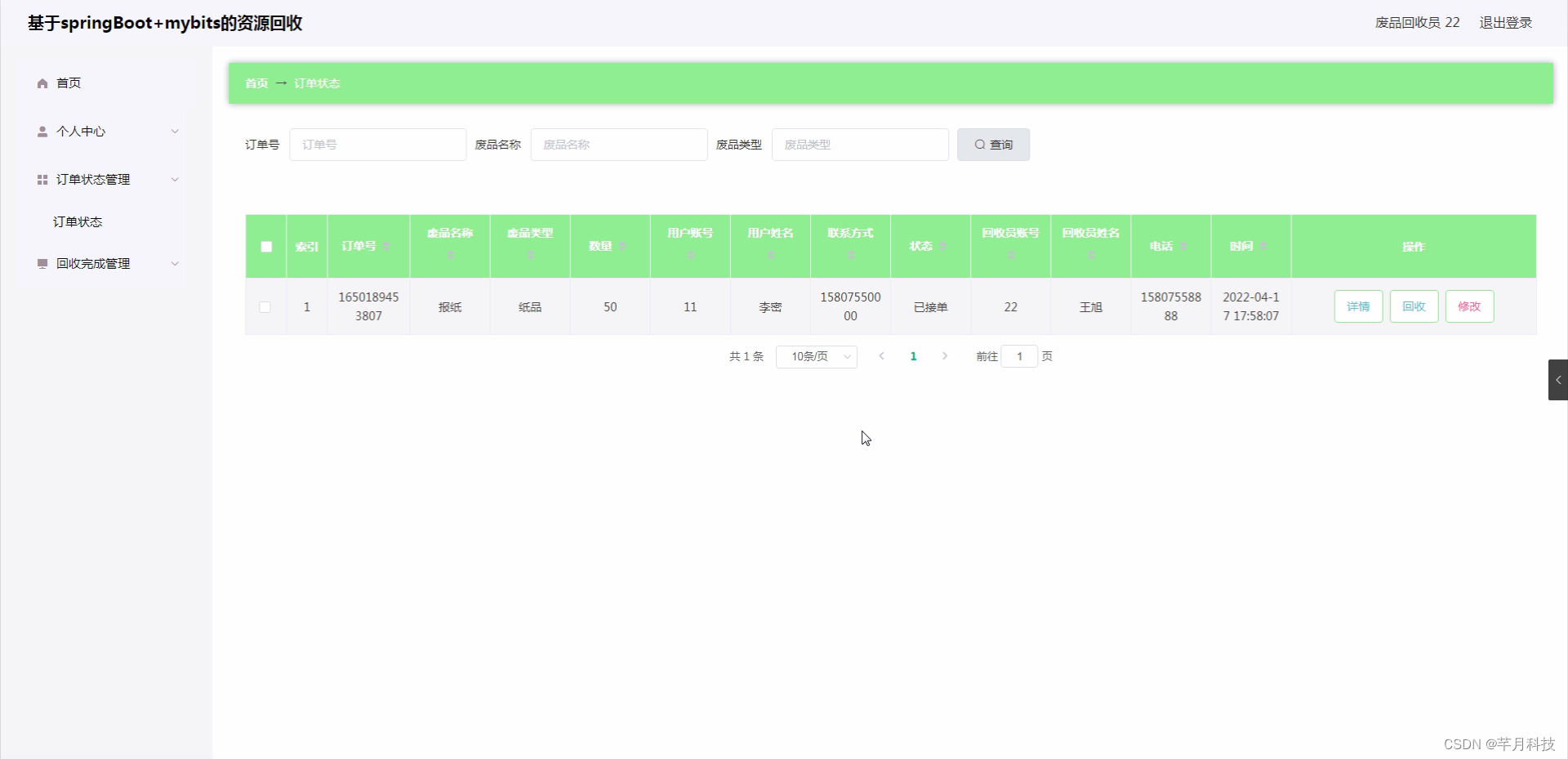This screenshot has width=1568, height=759.
Task: Click the home icon beside 首页
Action: 41,83
